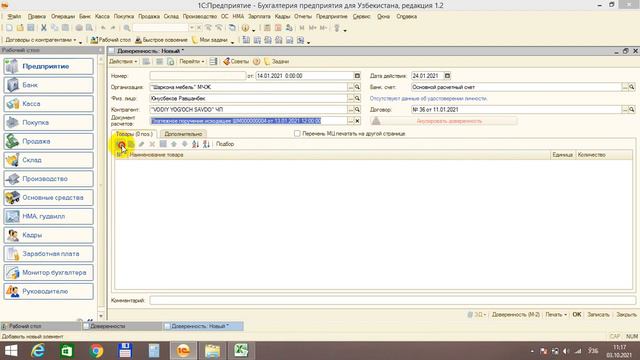Open the calendar picker for the document date
The image size is (640, 360).
click(357, 76)
